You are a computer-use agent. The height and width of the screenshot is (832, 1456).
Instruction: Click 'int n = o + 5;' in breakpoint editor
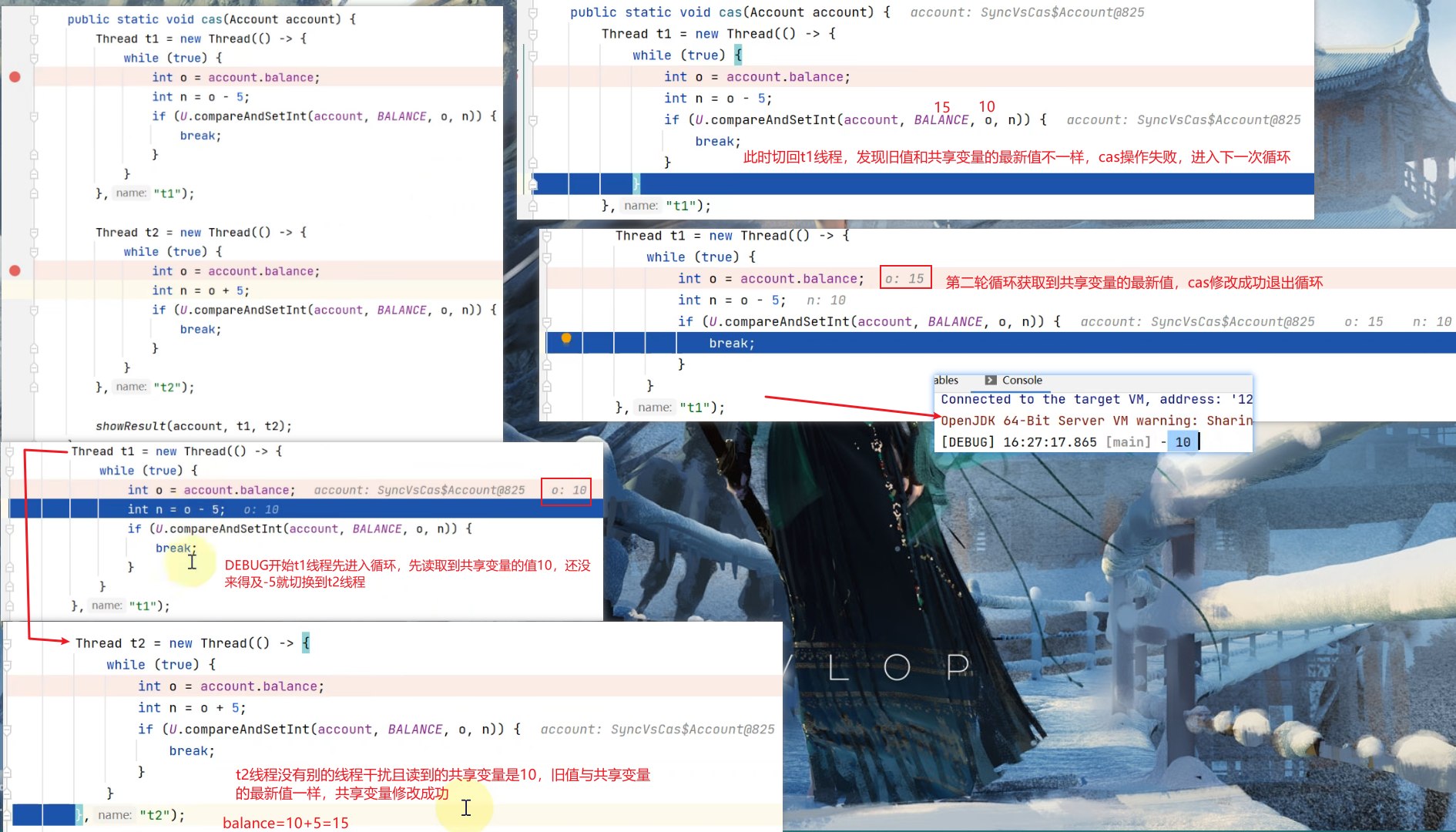point(200,290)
